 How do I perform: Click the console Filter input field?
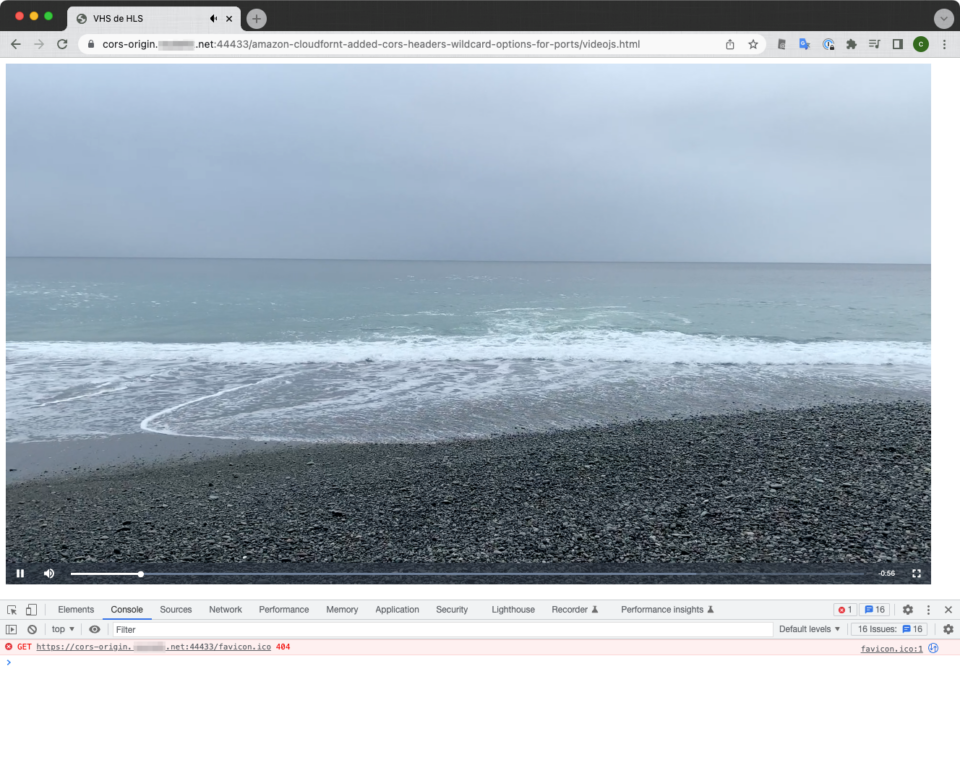coord(440,630)
